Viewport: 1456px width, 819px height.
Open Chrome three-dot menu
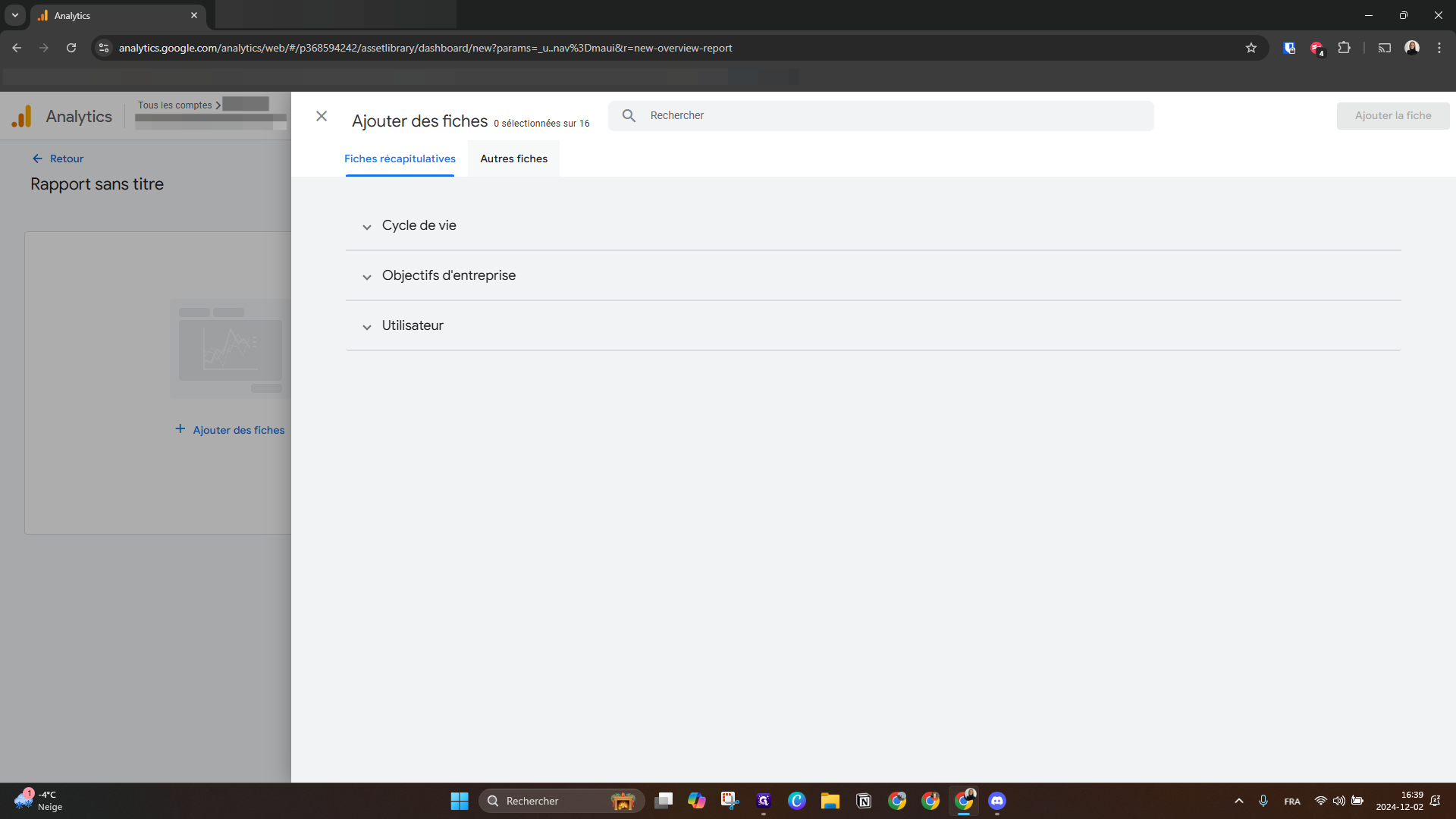click(x=1439, y=48)
